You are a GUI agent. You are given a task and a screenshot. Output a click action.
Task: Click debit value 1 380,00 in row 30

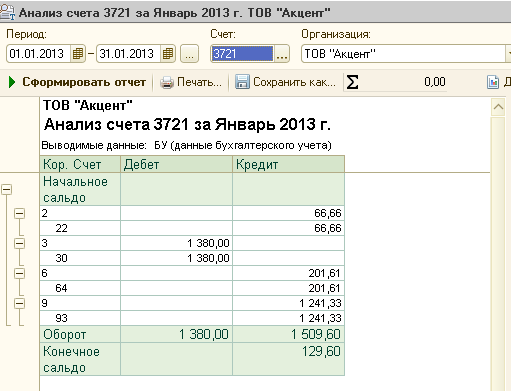(x=176, y=258)
